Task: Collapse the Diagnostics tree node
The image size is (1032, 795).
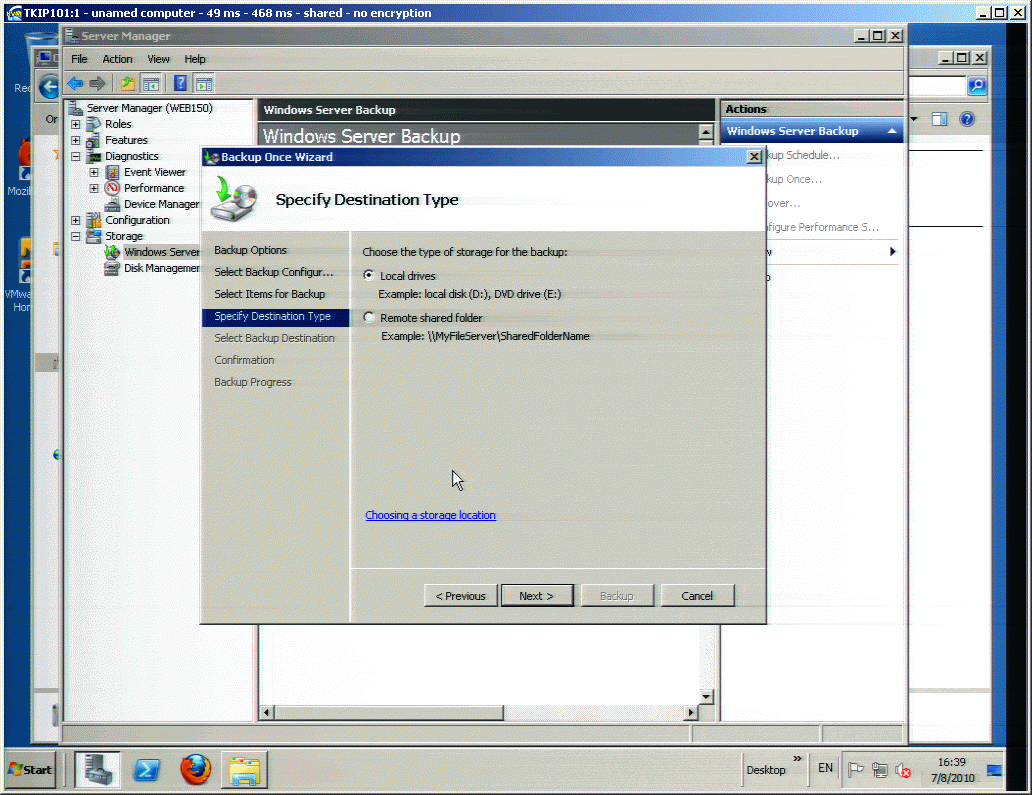Action: pyautogui.click(x=76, y=157)
